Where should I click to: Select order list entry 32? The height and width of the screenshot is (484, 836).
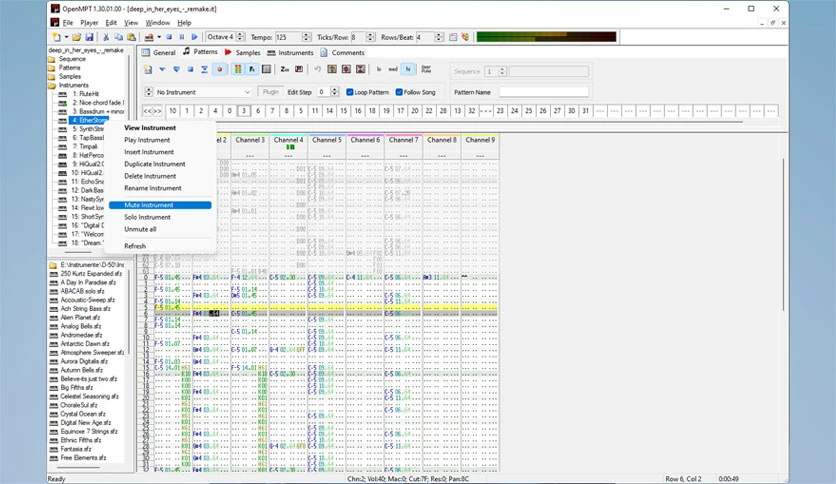tap(471, 111)
